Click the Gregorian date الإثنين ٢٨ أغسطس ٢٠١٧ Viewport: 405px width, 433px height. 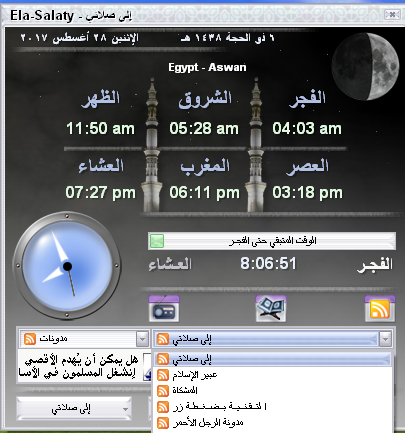coord(80,38)
